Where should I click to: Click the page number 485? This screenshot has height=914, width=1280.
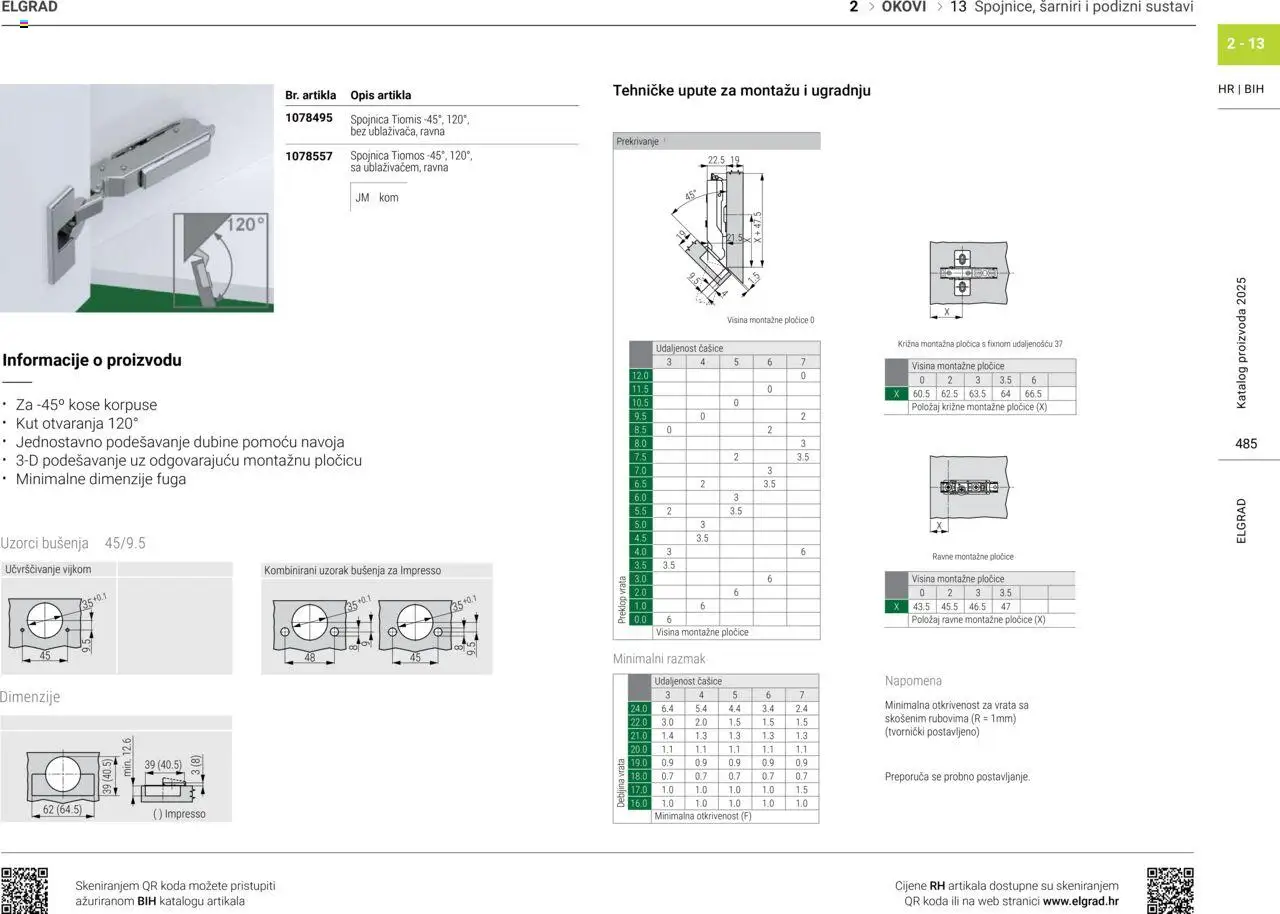click(1246, 444)
